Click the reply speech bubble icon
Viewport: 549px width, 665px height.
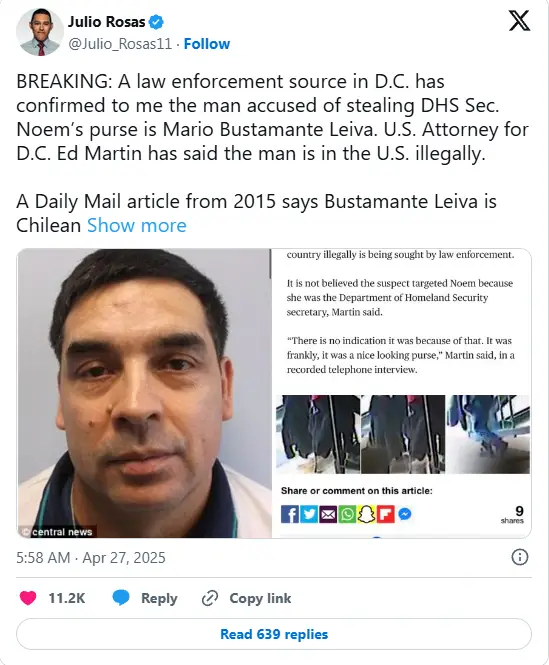coord(121,598)
